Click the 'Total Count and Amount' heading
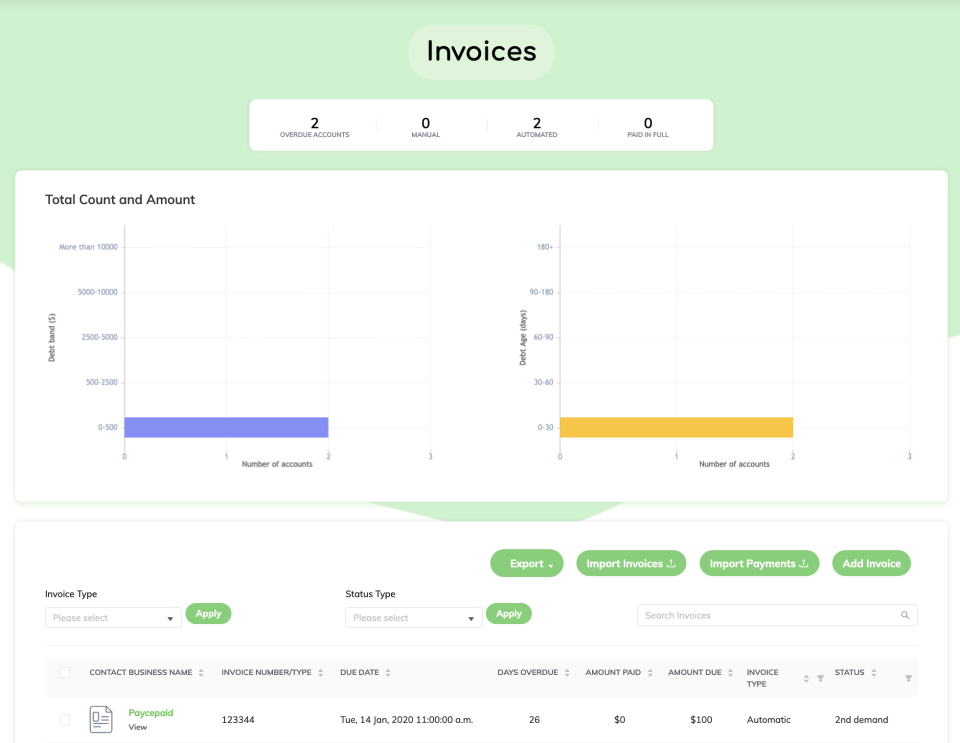Viewport: 960px width, 743px height. [120, 200]
